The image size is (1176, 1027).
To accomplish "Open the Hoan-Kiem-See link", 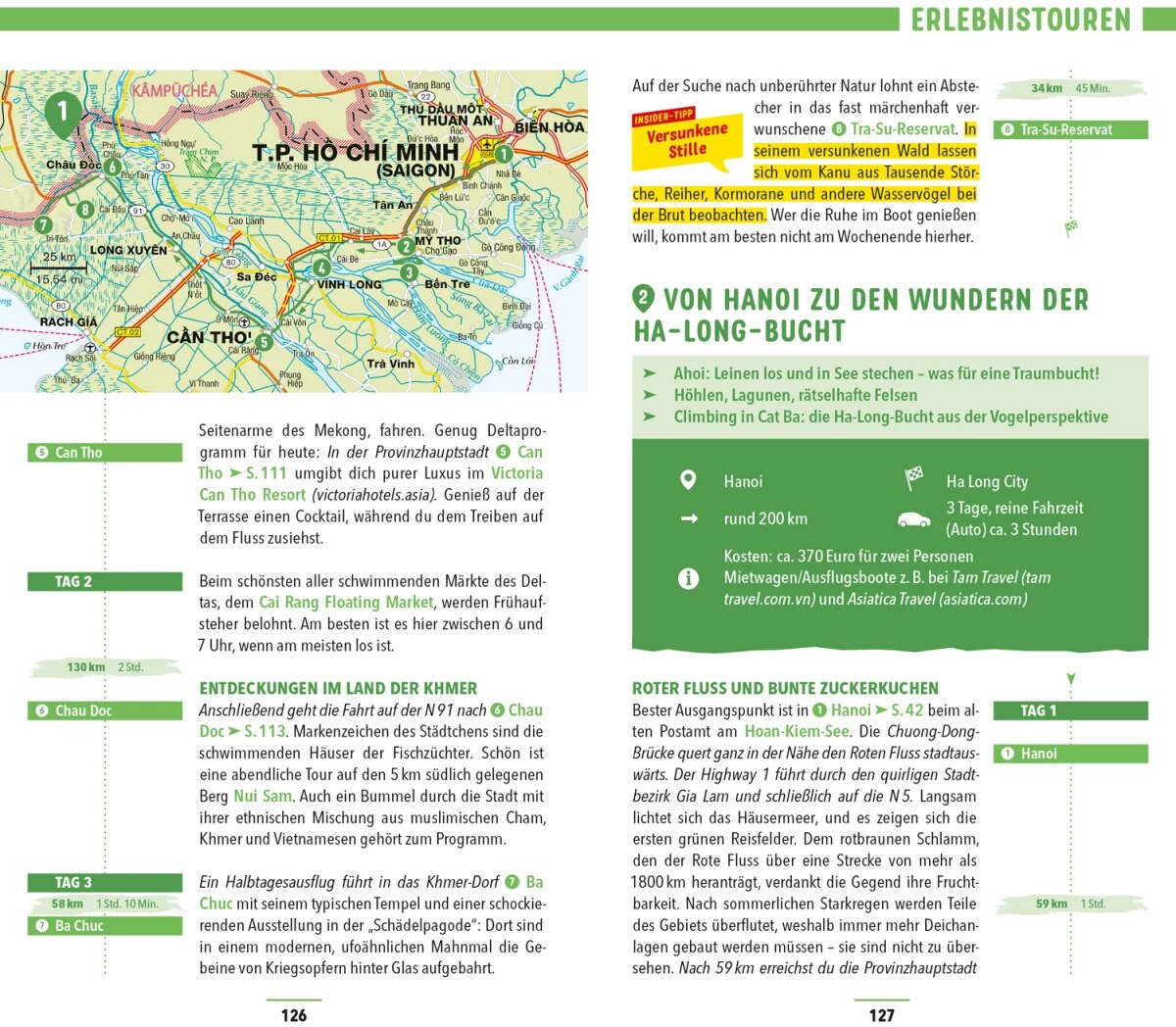I will (797, 731).
